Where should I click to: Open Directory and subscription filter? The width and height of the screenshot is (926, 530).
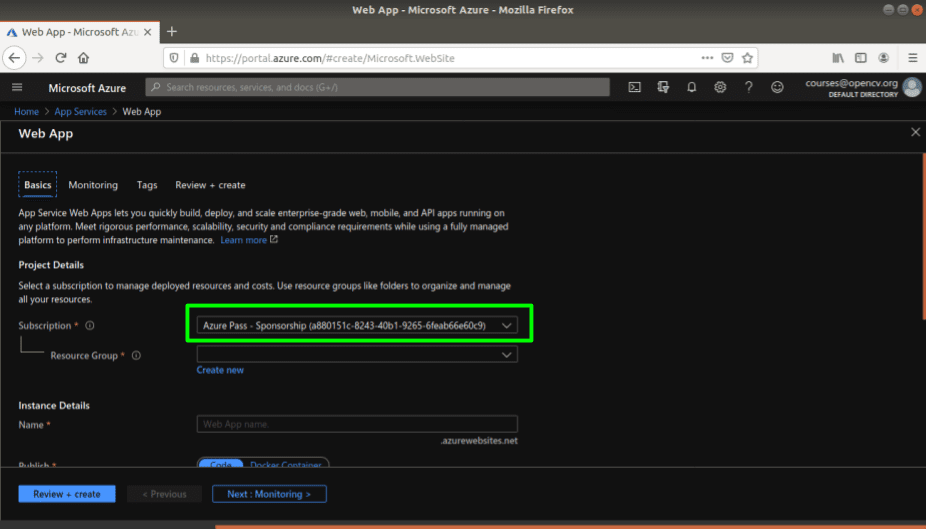(x=663, y=87)
